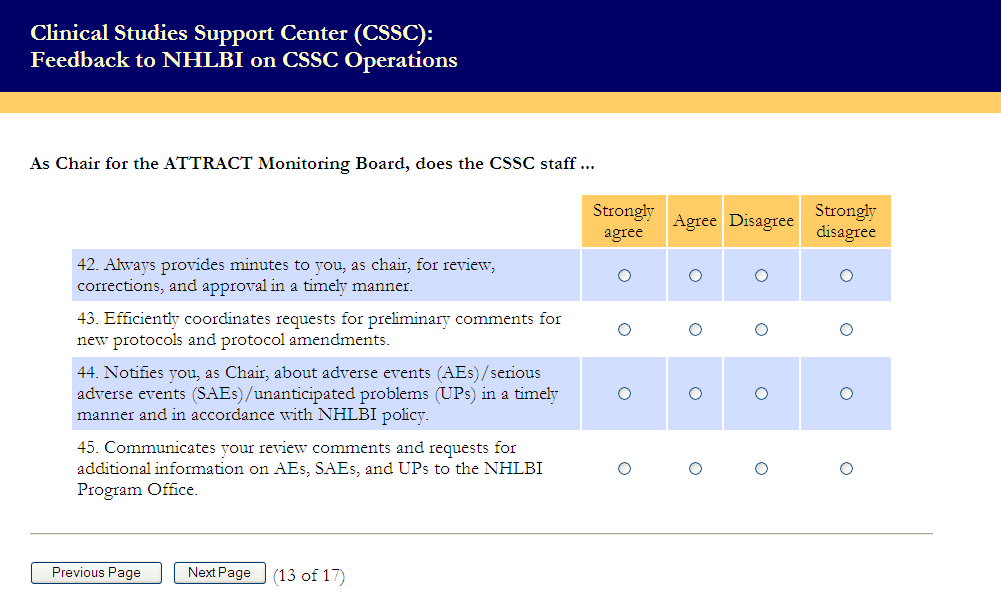Select Strongly agree for question 43

coord(625,330)
